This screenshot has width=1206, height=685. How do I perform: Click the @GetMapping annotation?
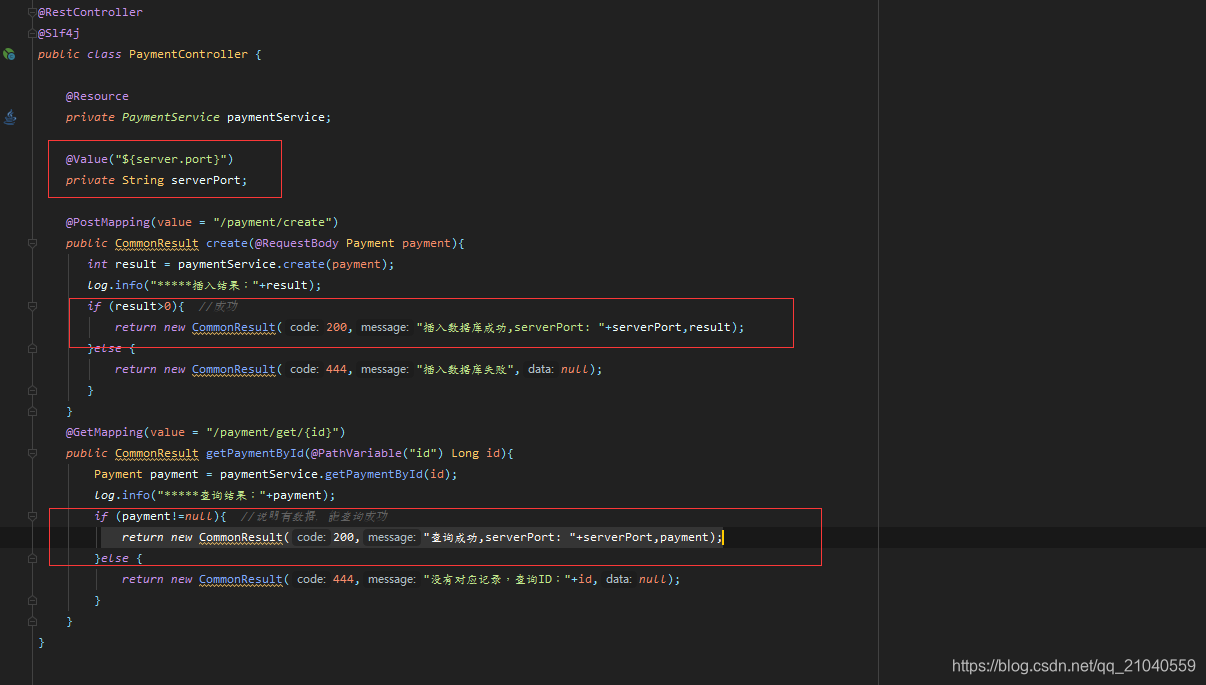point(104,432)
